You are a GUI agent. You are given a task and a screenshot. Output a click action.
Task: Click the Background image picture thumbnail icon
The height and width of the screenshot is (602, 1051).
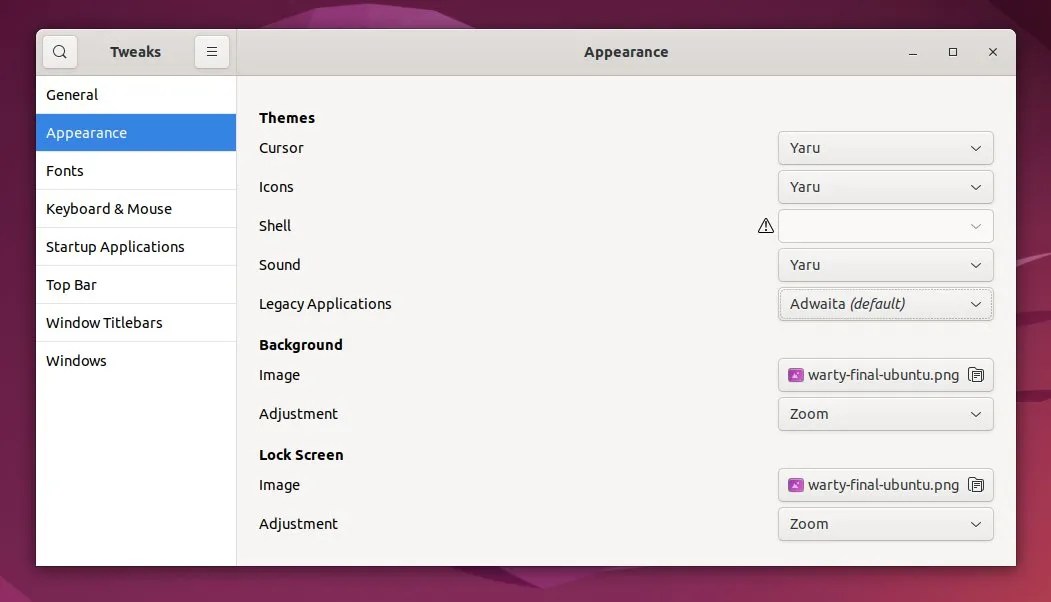coord(796,375)
